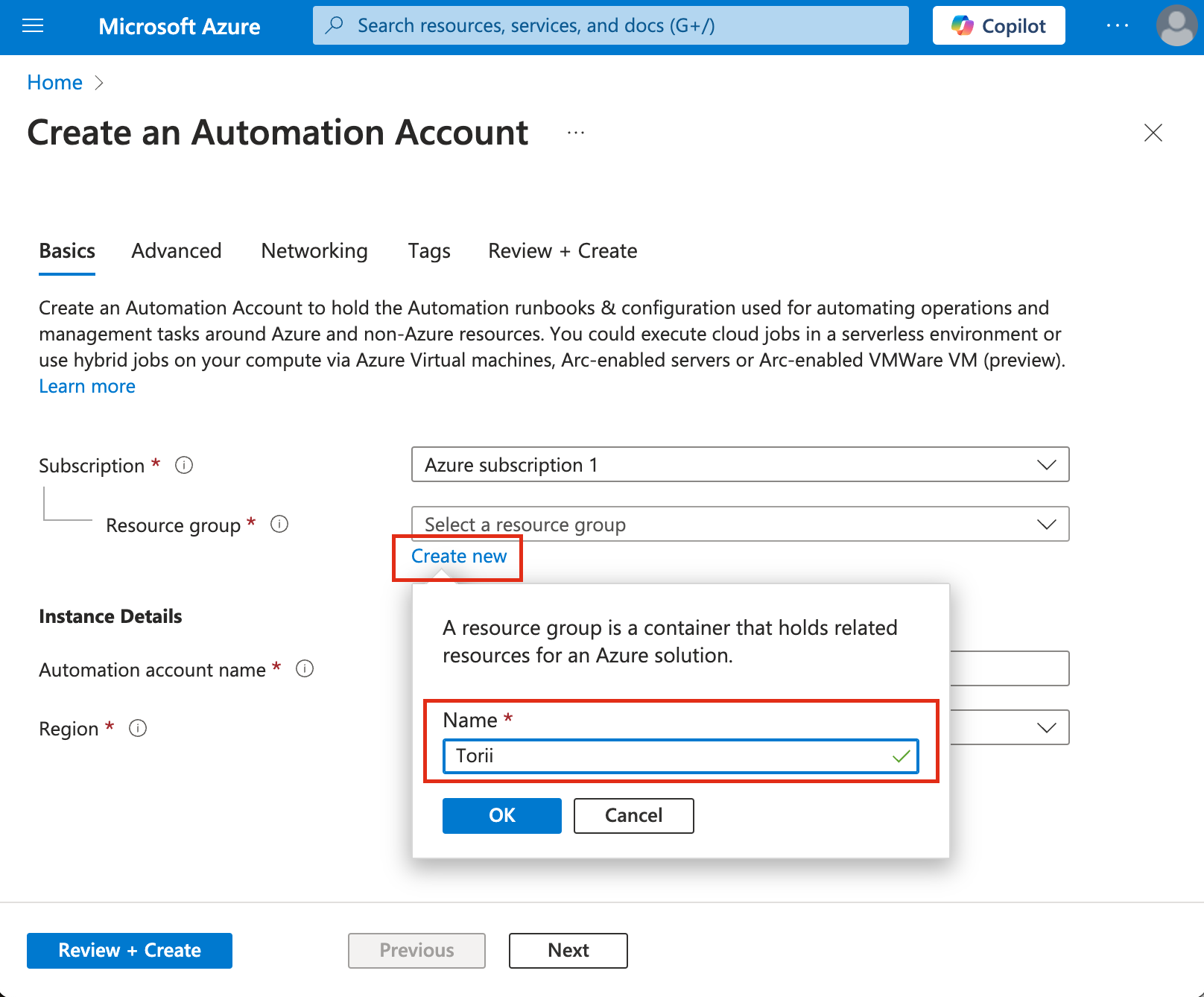
Task: Open the Tags tab
Action: click(x=429, y=251)
